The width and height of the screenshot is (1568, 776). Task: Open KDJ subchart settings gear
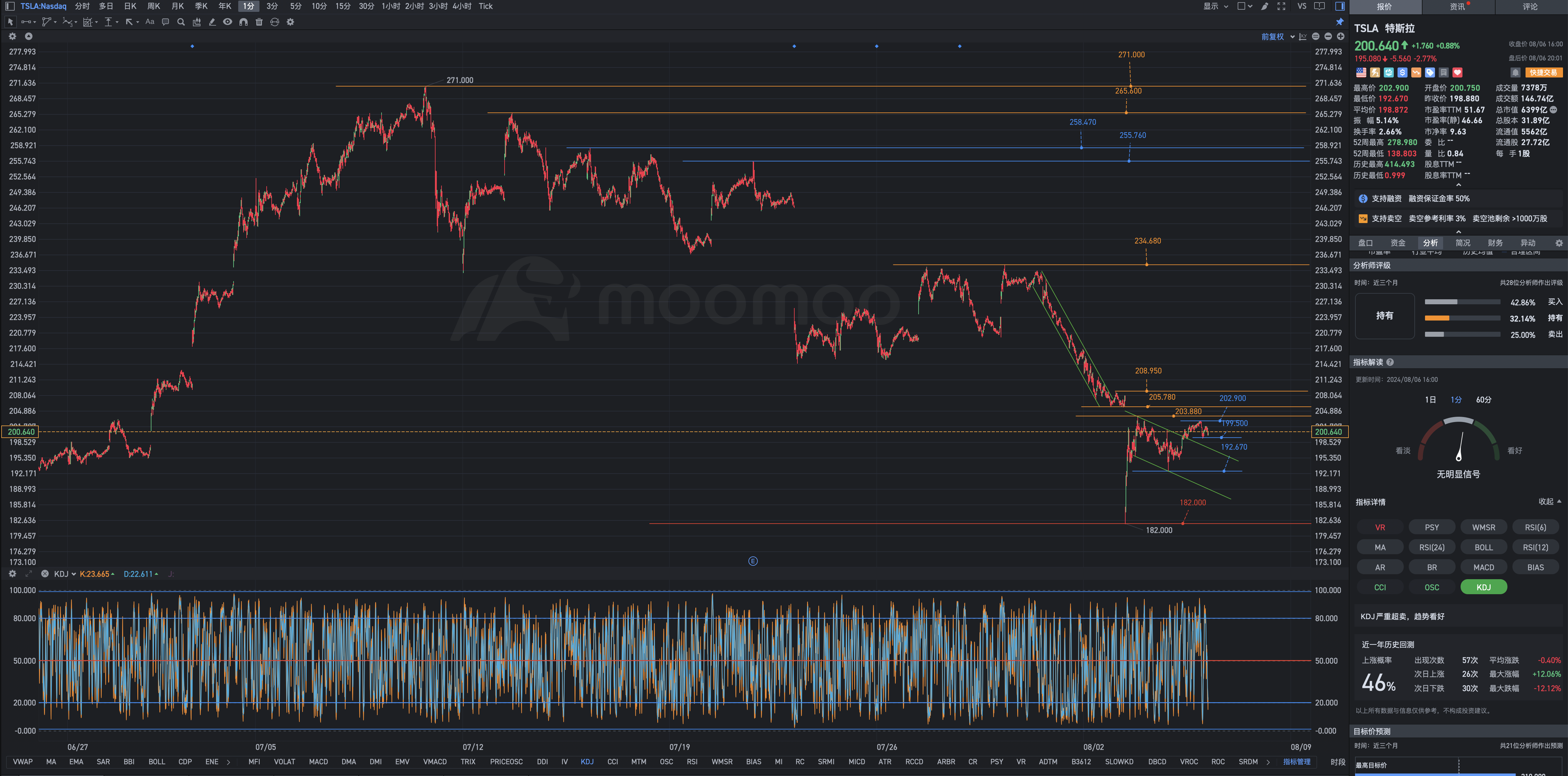pyautogui.click(x=12, y=574)
